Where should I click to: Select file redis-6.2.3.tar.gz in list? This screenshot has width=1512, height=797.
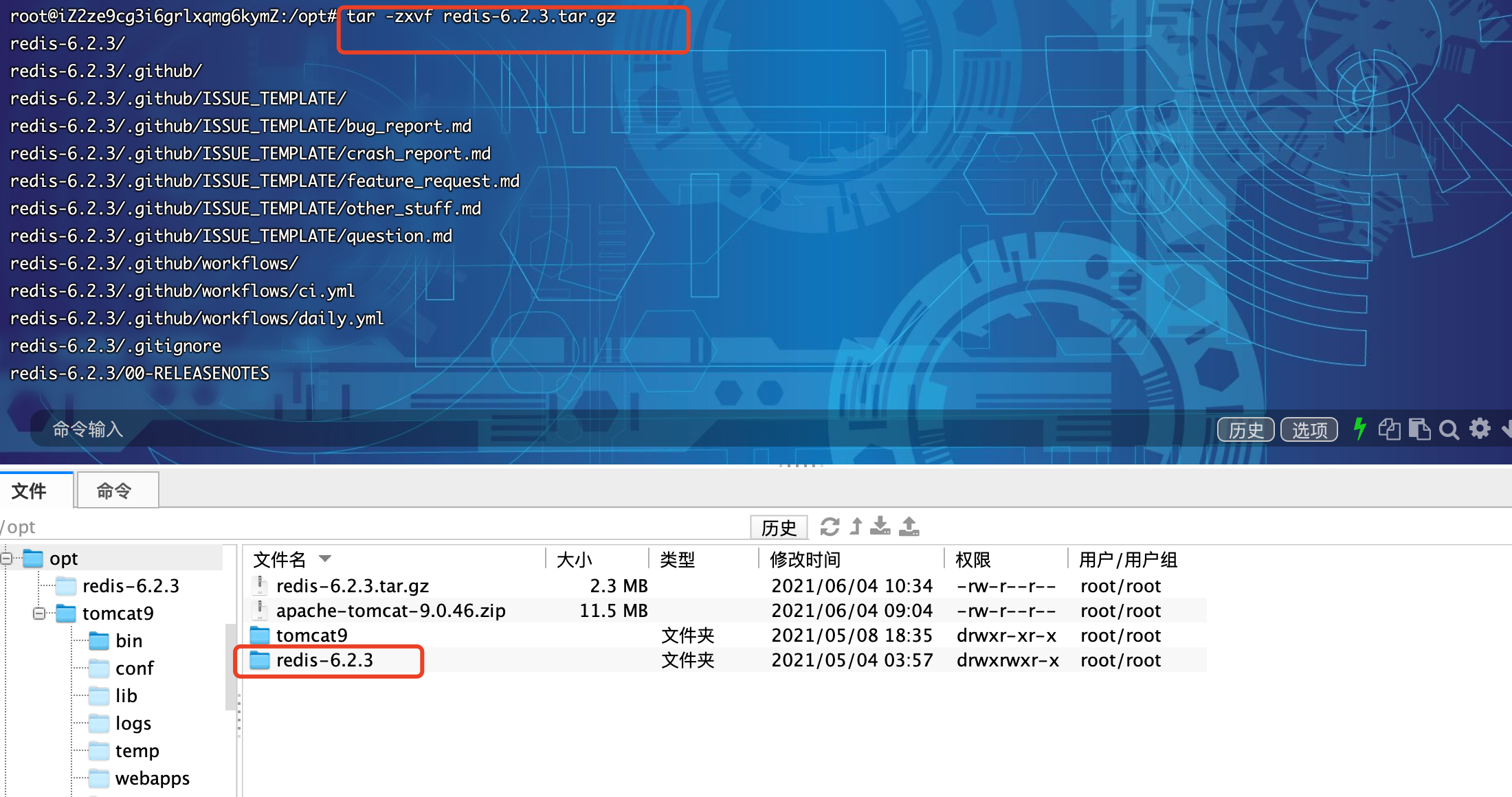(x=352, y=585)
